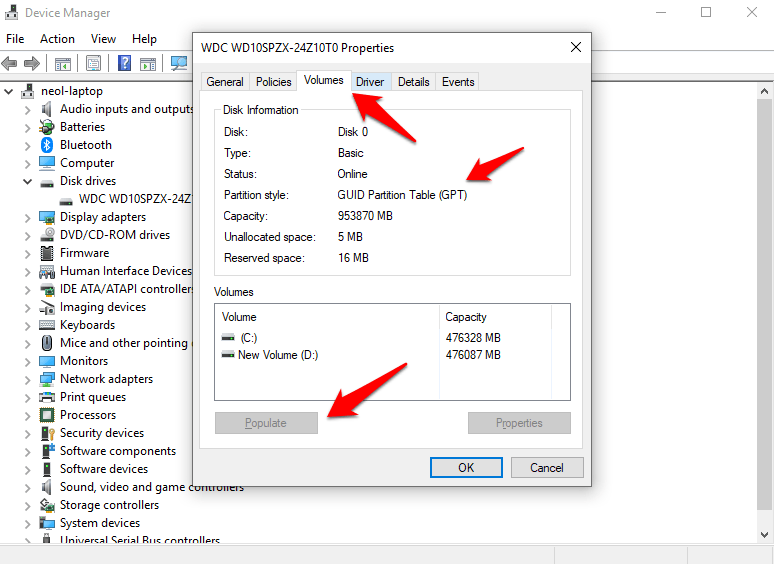The width and height of the screenshot is (774, 564).
Task: Expand the Processors category
Action: [28, 415]
